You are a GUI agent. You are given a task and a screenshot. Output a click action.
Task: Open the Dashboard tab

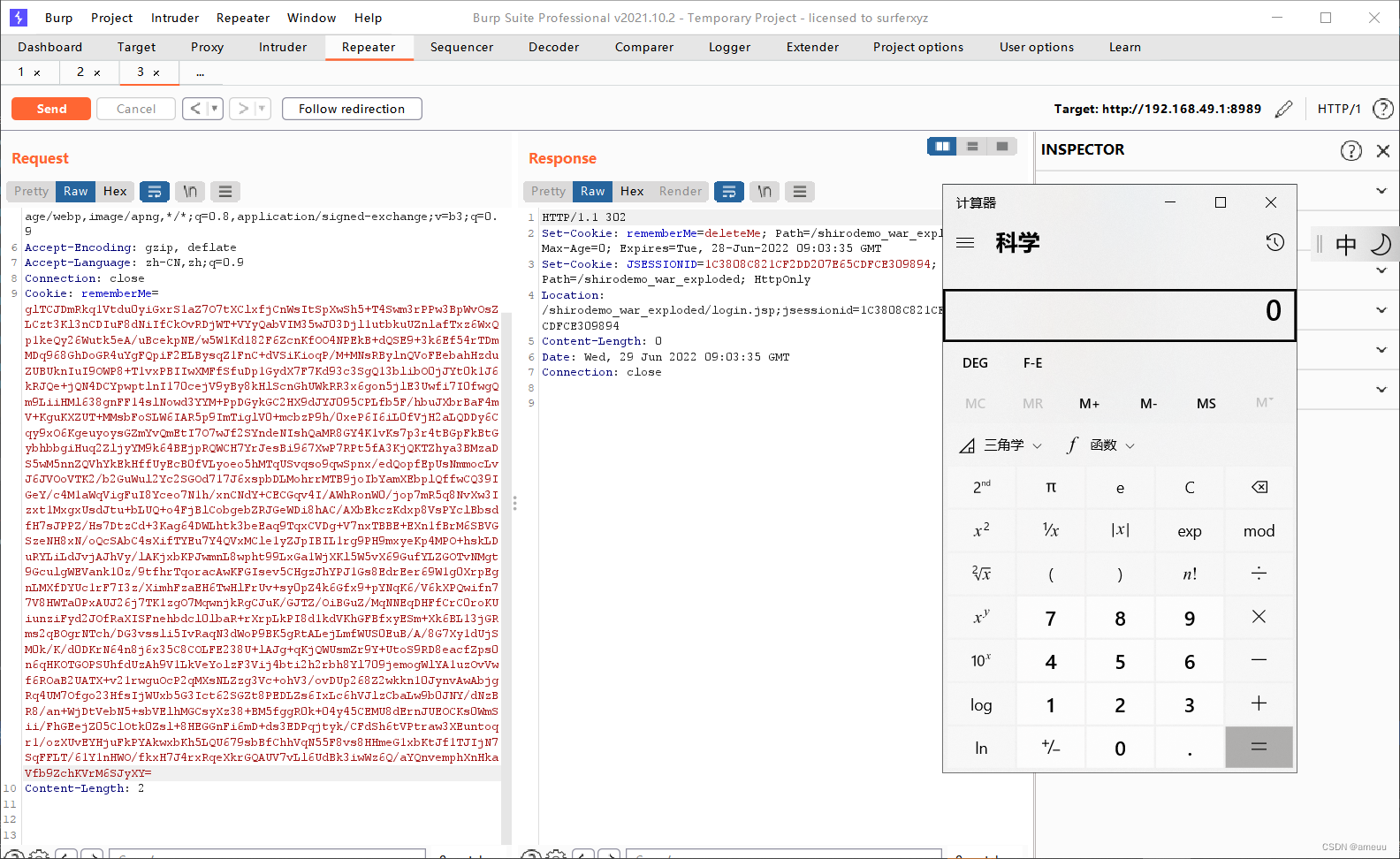pyautogui.click(x=49, y=47)
